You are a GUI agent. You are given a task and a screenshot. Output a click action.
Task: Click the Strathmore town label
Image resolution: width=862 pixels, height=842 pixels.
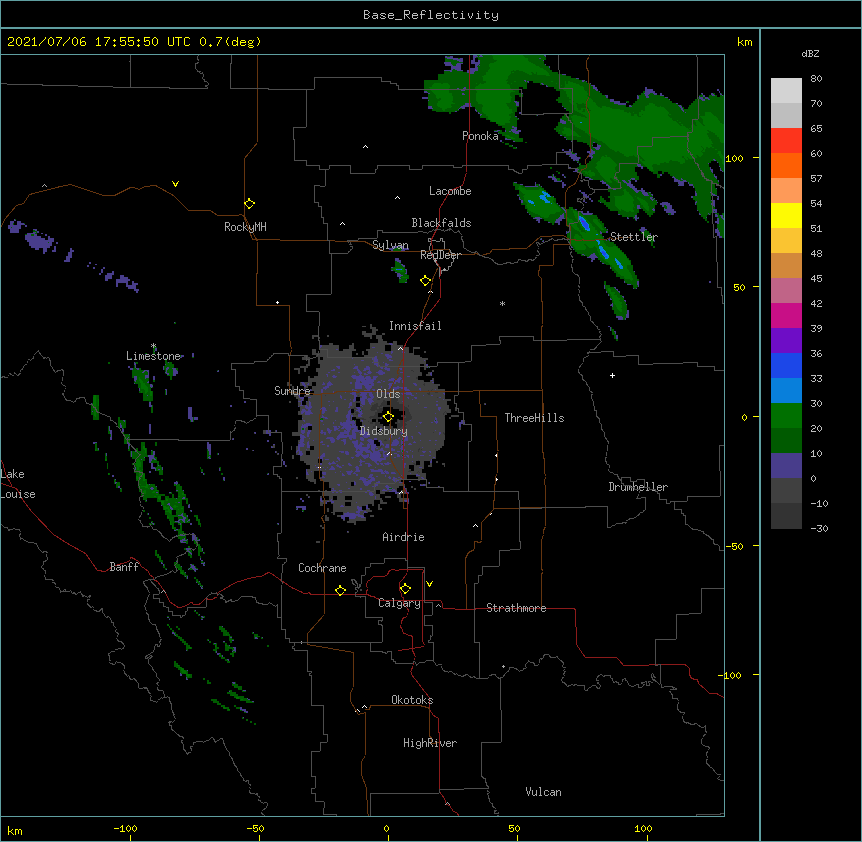[x=516, y=608]
